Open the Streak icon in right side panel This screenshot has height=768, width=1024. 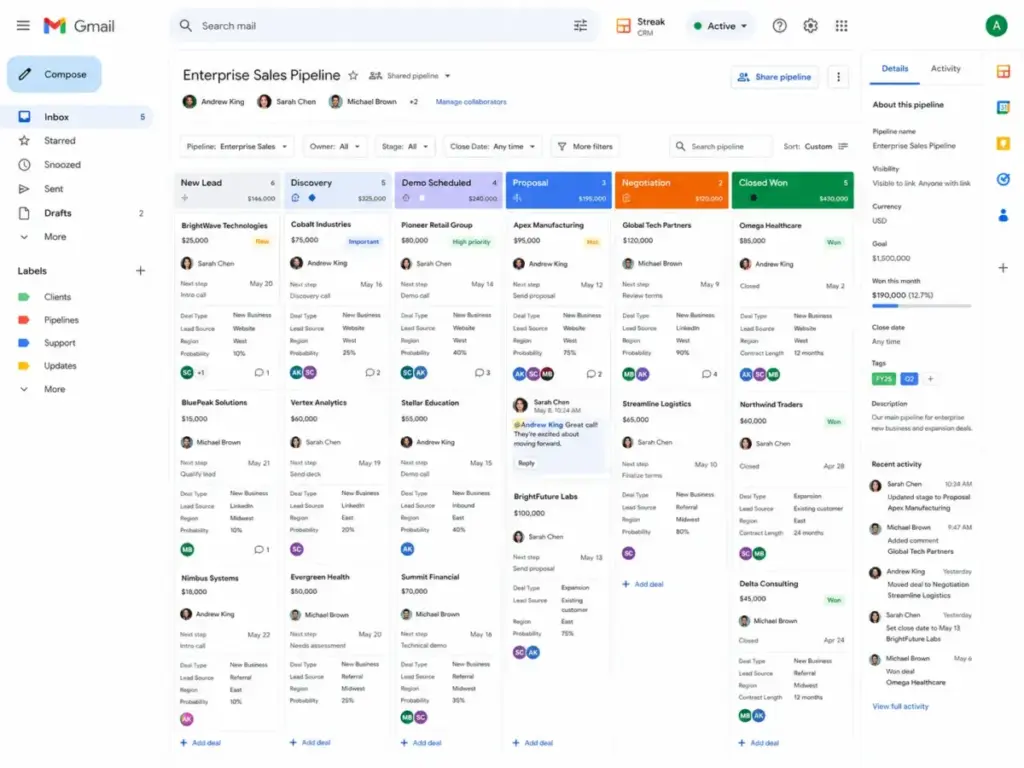[x=1003, y=71]
